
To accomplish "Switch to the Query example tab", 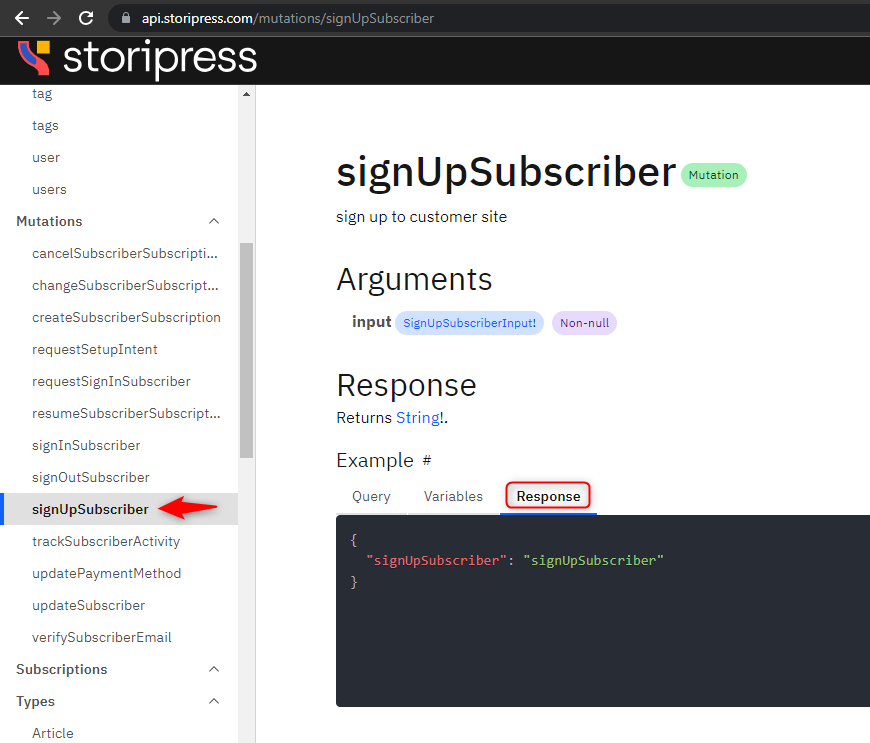I will pyautogui.click(x=371, y=496).
